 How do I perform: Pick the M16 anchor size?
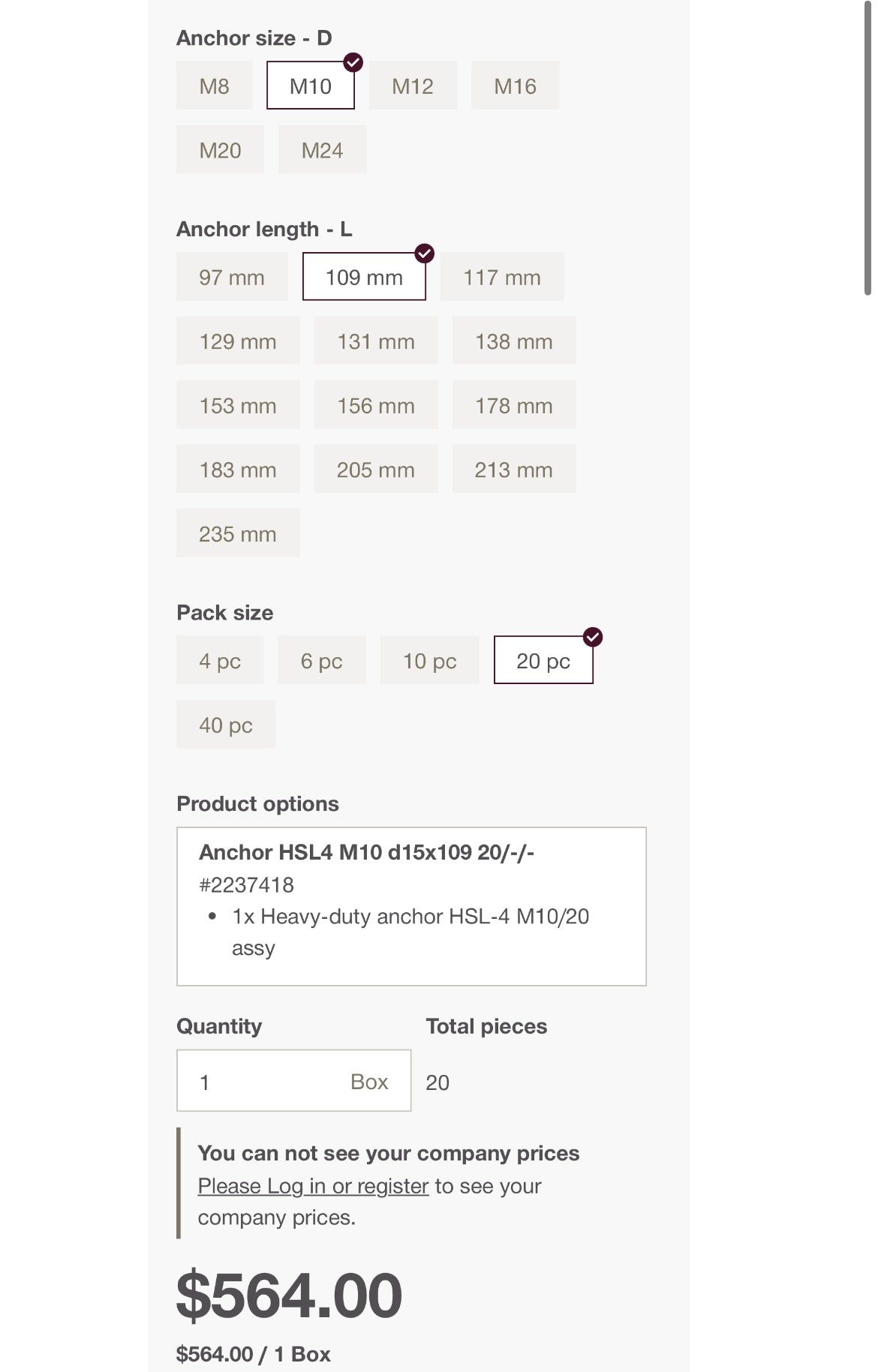(515, 86)
